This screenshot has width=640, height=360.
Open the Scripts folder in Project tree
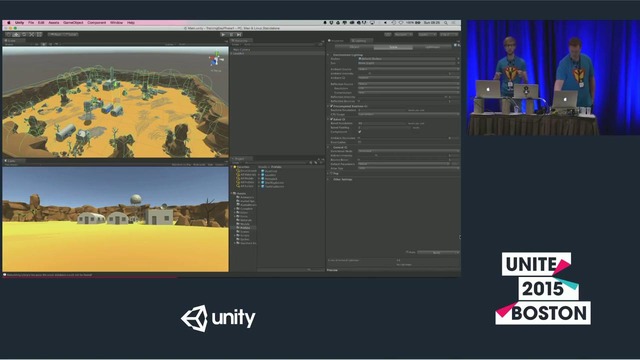coord(244,236)
